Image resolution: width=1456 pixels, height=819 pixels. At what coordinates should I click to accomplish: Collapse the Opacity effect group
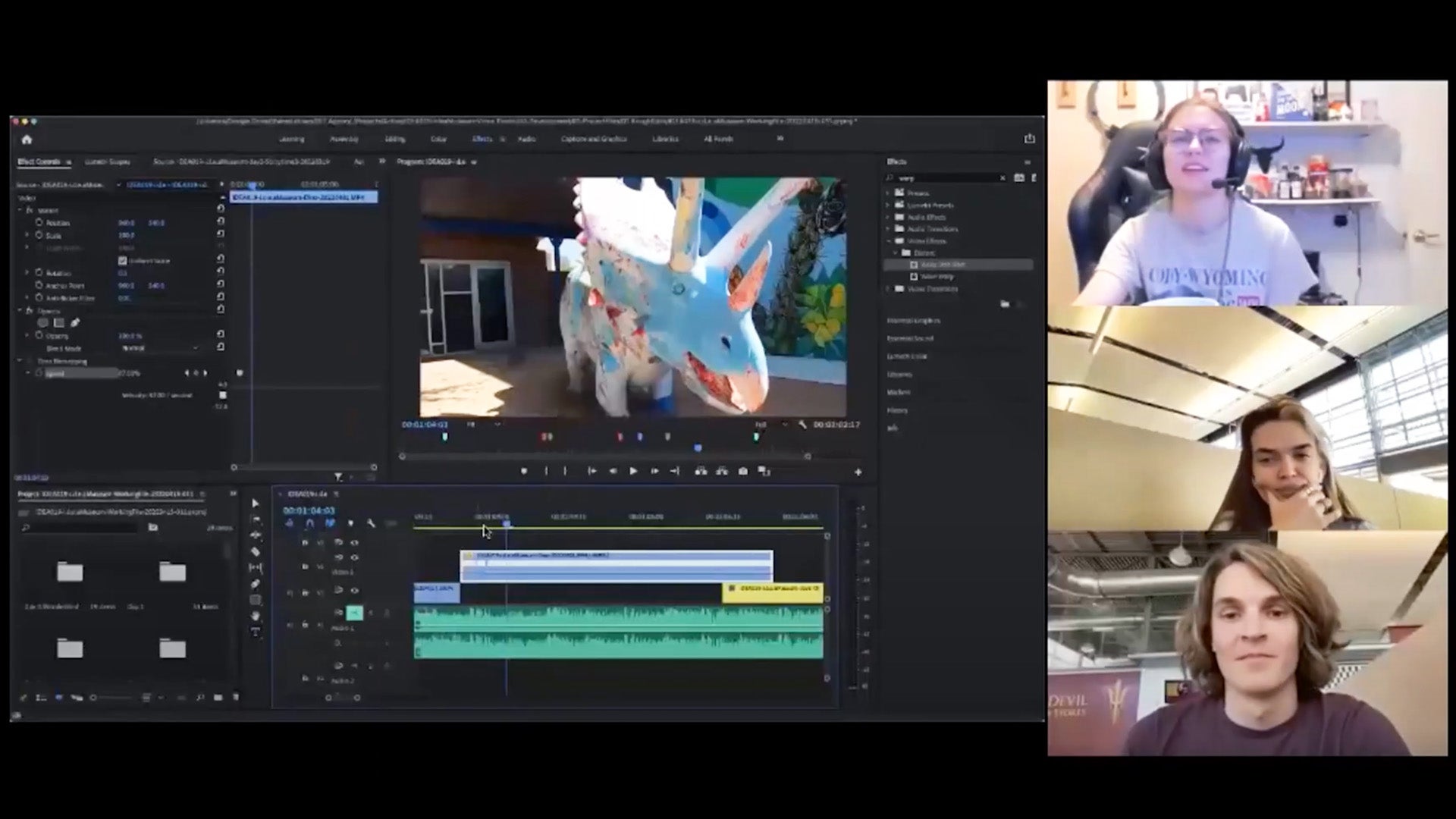coord(21,310)
